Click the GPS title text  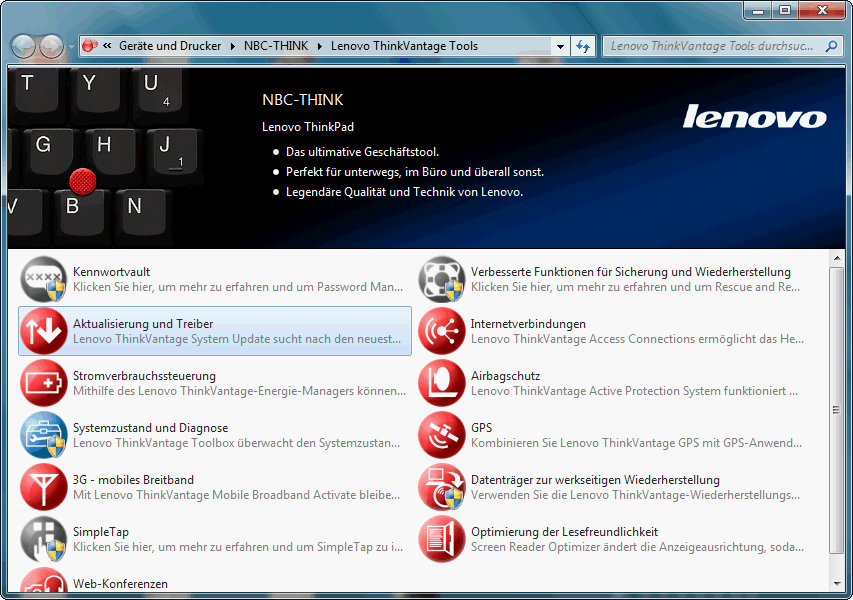[481, 428]
